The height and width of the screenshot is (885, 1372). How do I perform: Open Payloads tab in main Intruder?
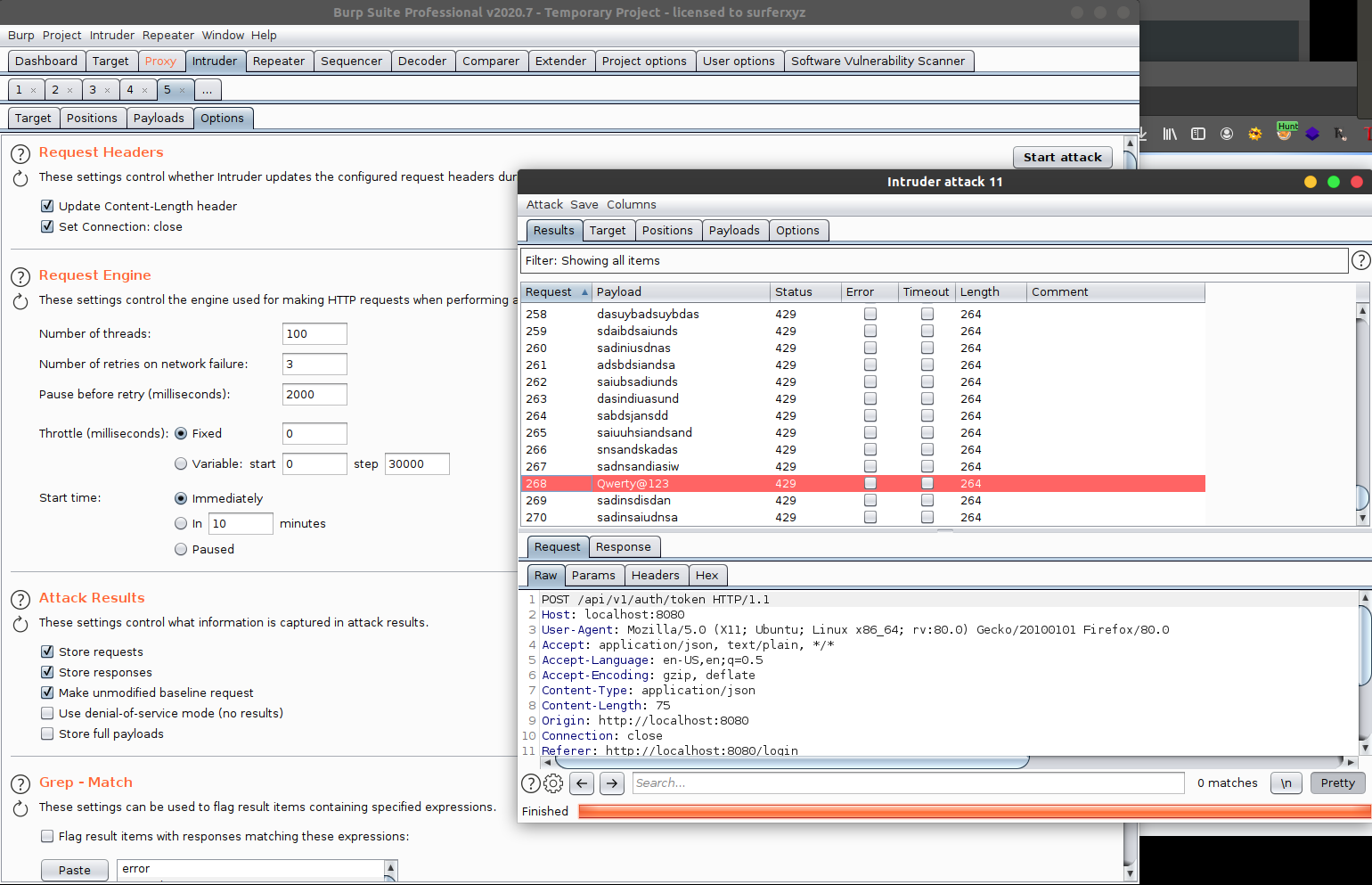pos(159,118)
